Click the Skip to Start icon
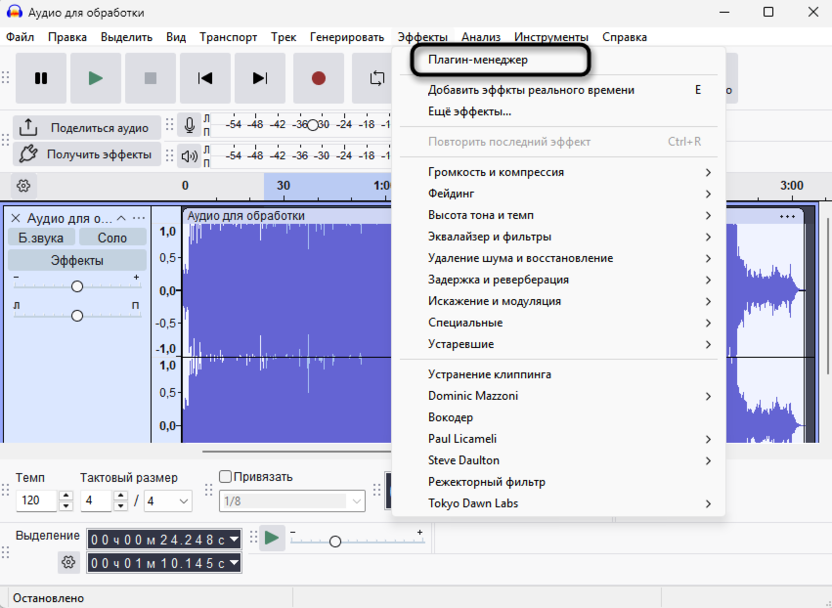 [206, 78]
